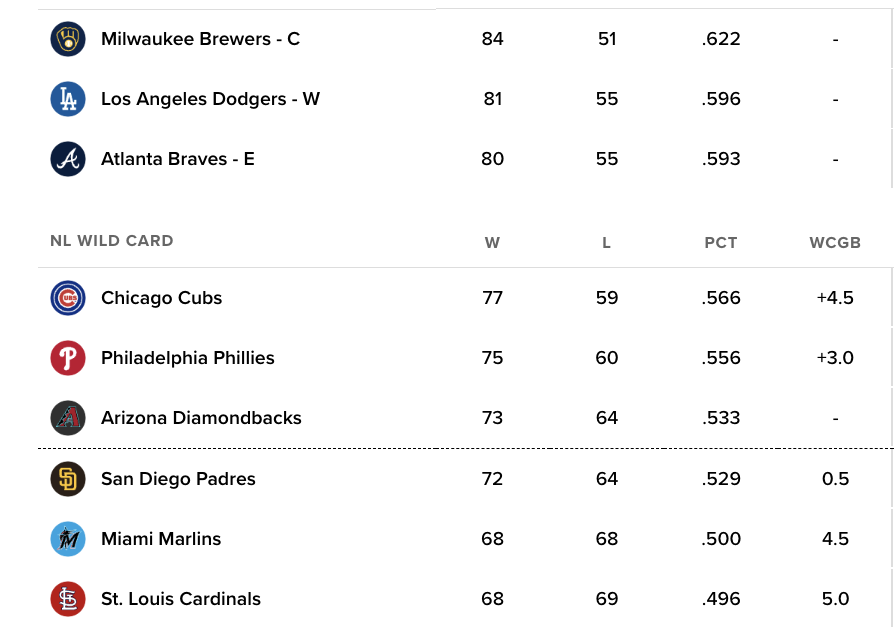Screen dimensions: 894x628
Task: Visit the Atlanta Braves - E team page
Action: [177, 159]
